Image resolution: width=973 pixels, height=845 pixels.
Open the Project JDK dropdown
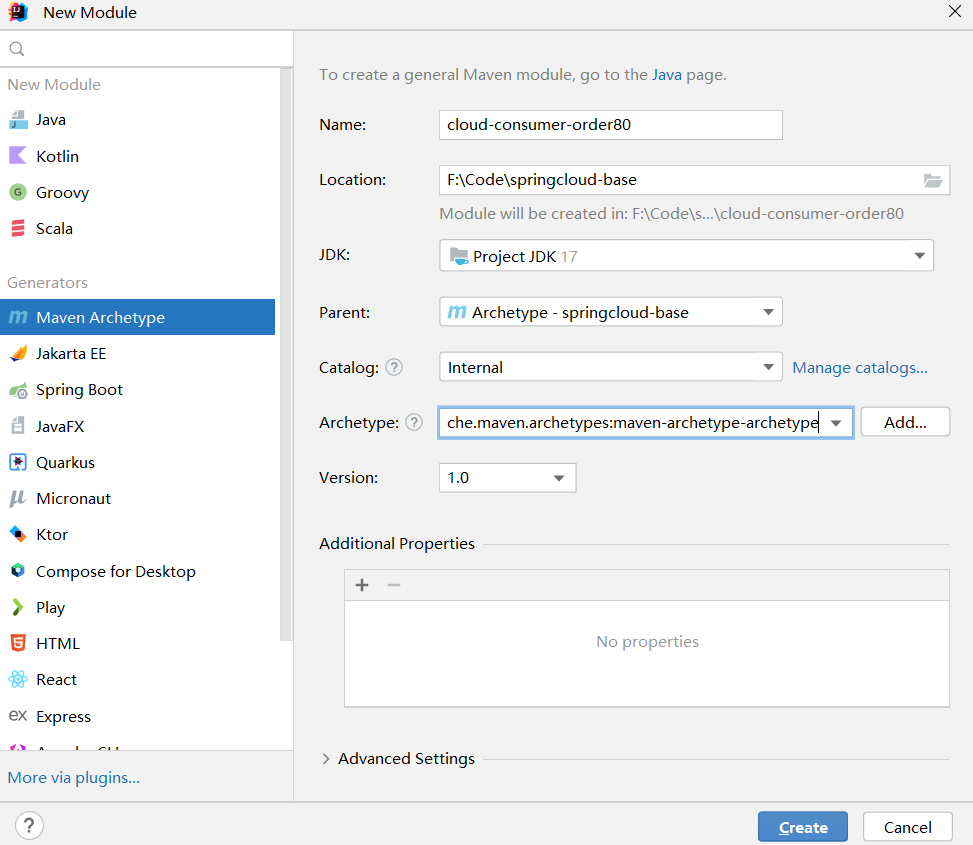pos(686,256)
